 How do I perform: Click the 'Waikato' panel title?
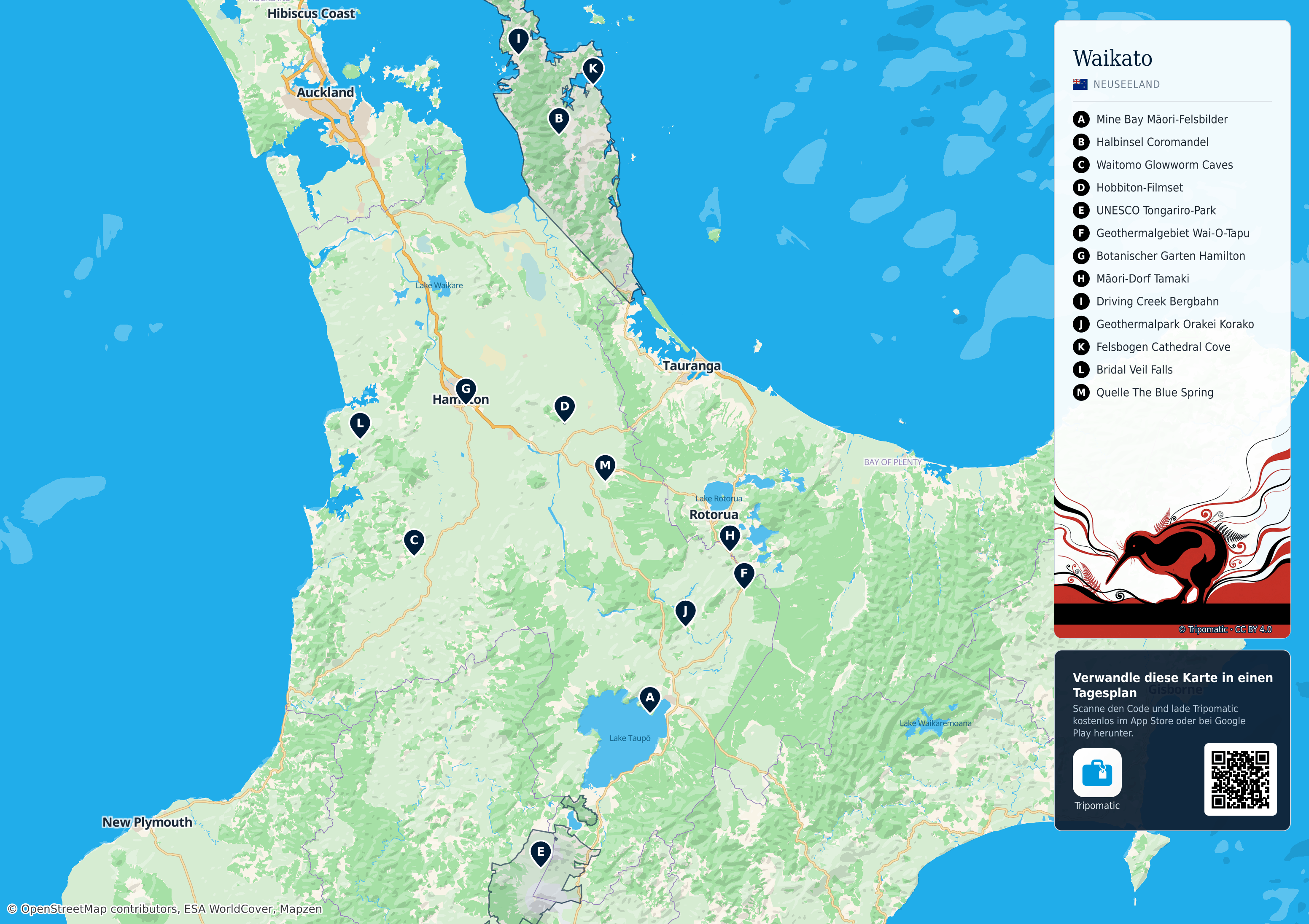[x=1112, y=58]
